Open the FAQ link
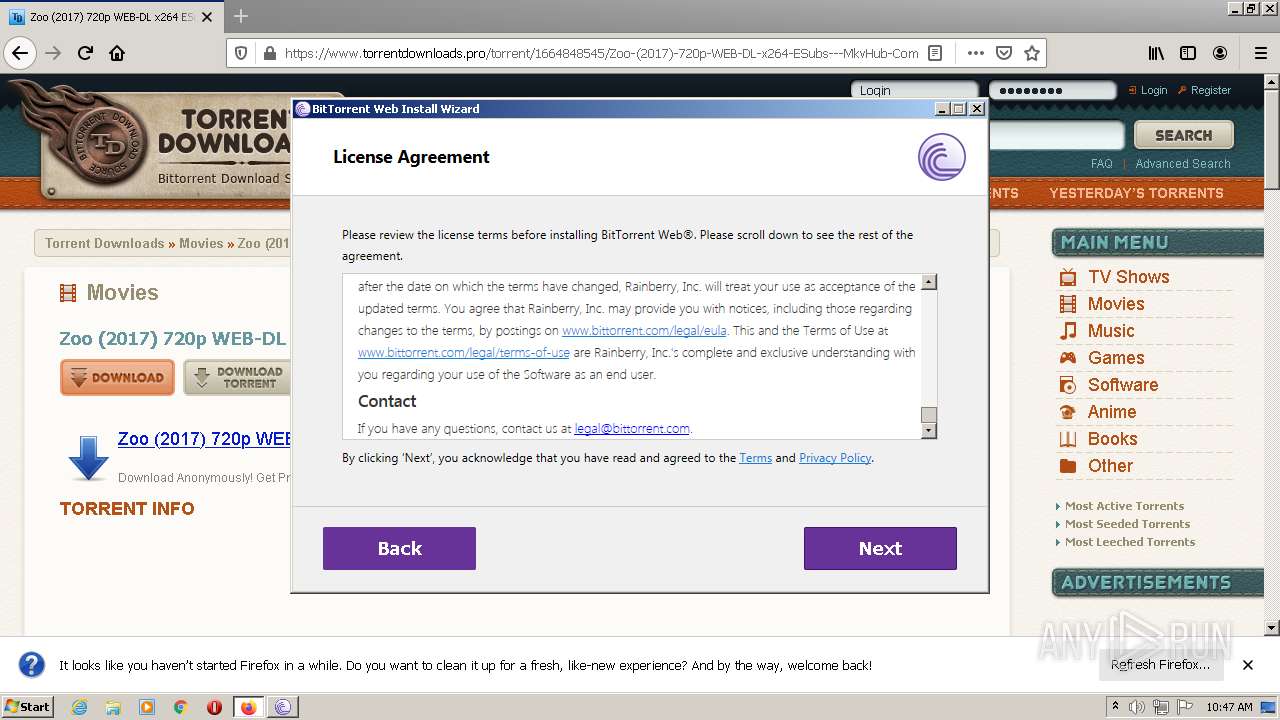The image size is (1280, 720). (x=1101, y=163)
